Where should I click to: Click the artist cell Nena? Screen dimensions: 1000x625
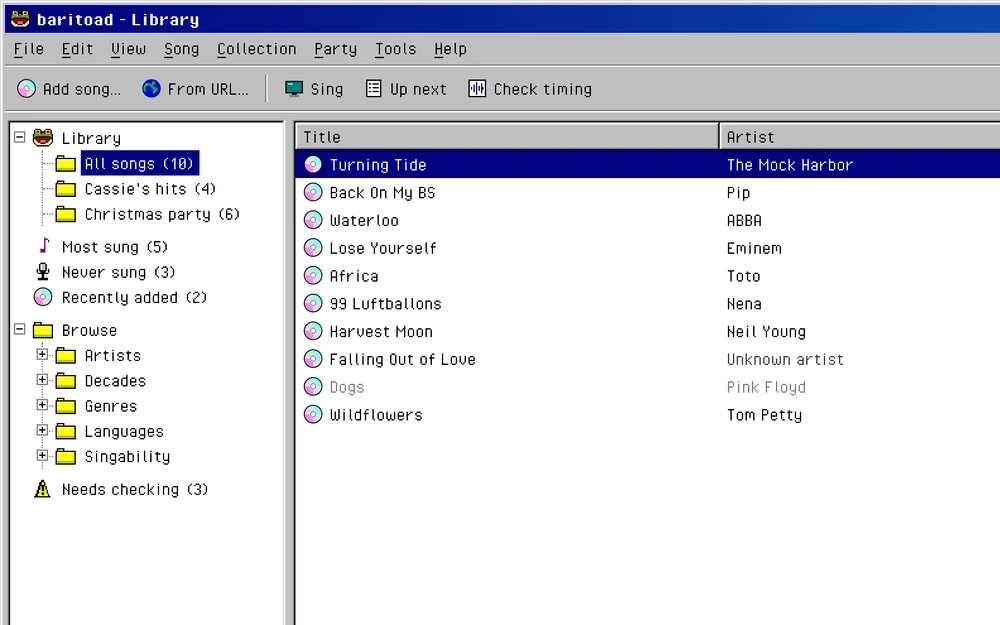pyautogui.click(x=744, y=304)
